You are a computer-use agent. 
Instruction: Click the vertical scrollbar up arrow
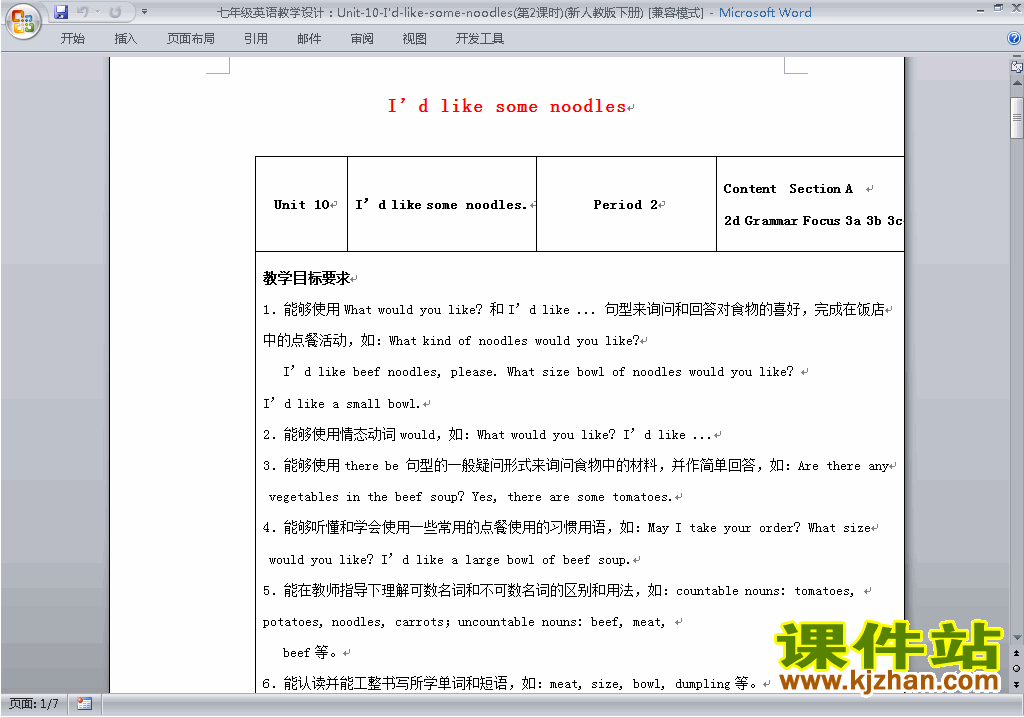pos(1017,84)
